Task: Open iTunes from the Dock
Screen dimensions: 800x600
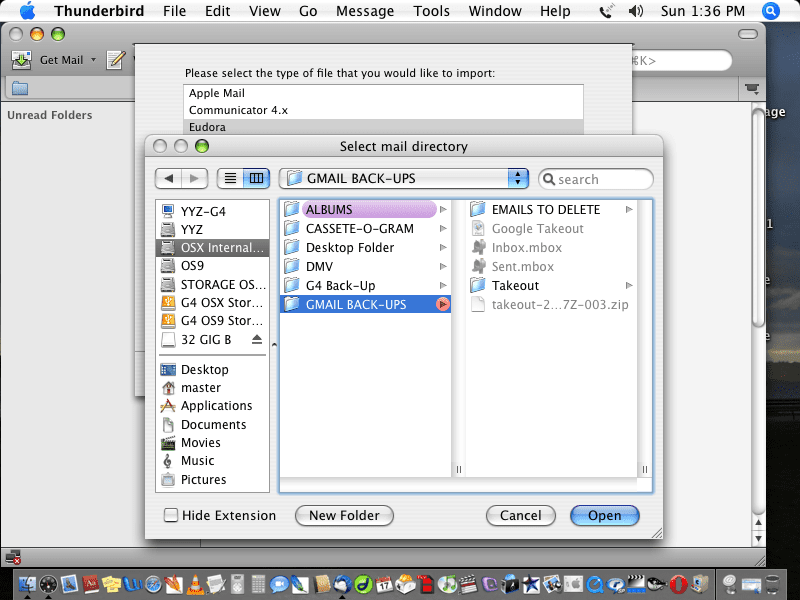Action: (447, 584)
